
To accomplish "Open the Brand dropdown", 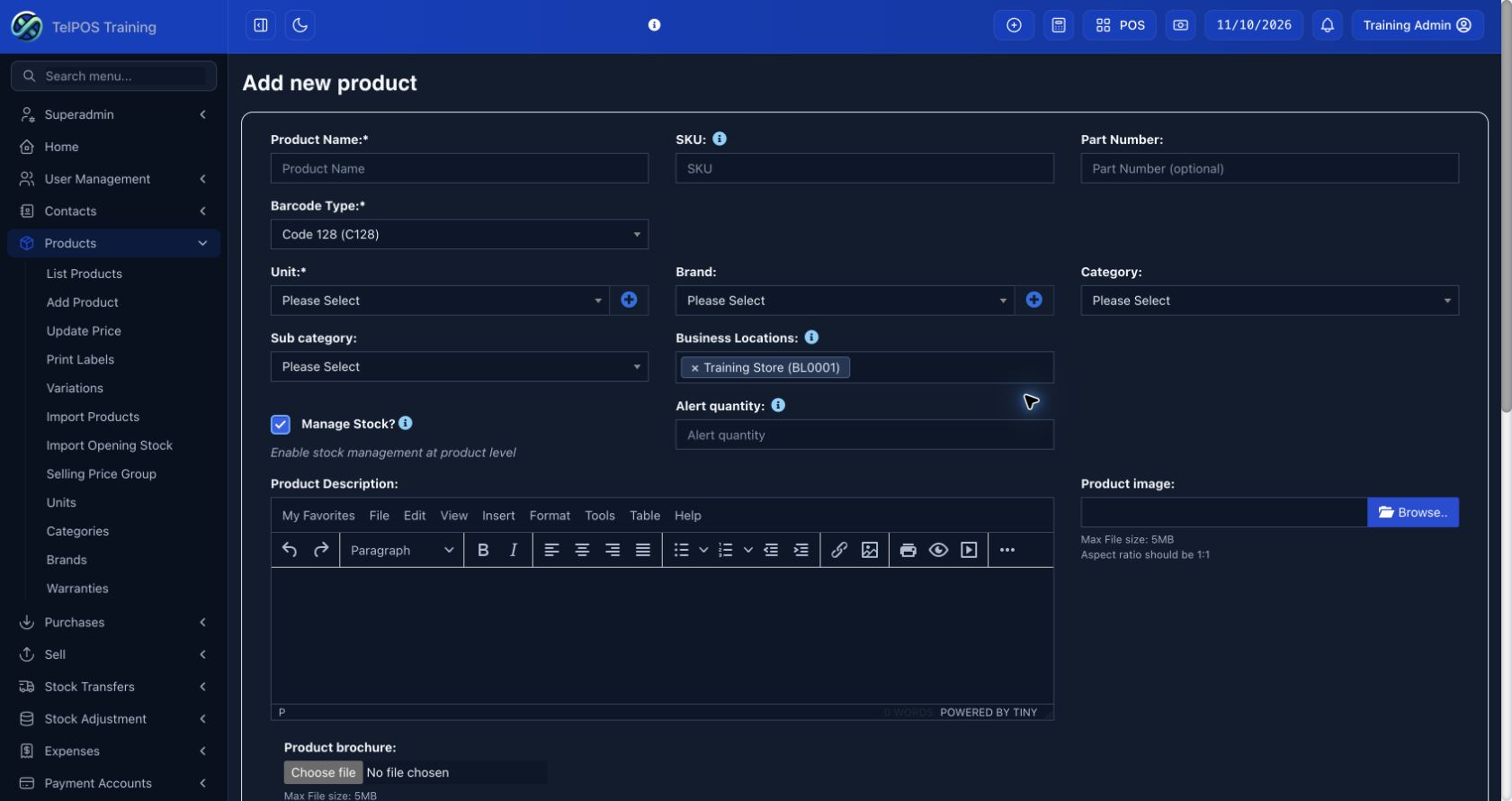I will pyautogui.click(x=845, y=301).
